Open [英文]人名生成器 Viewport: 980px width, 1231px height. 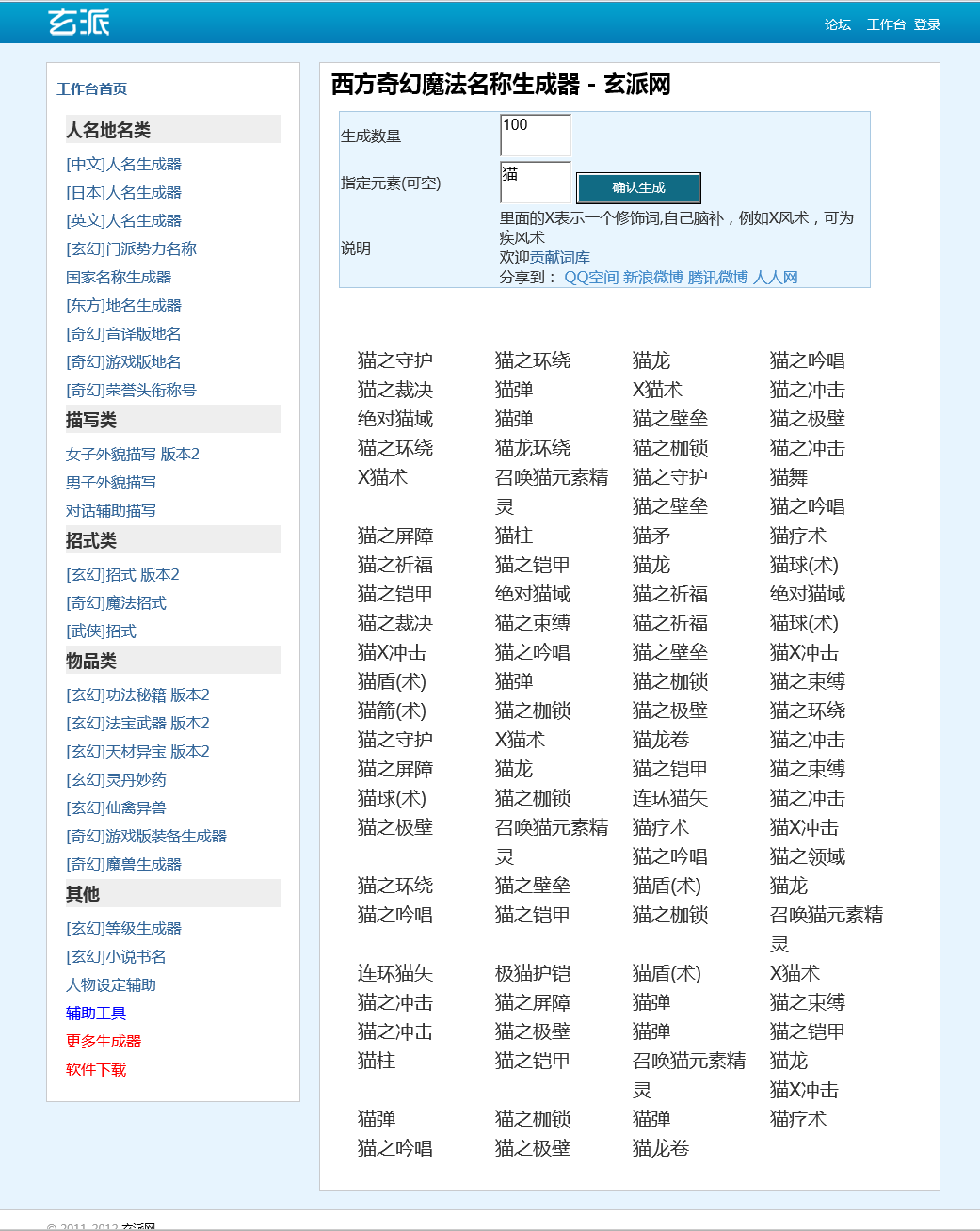(123, 220)
